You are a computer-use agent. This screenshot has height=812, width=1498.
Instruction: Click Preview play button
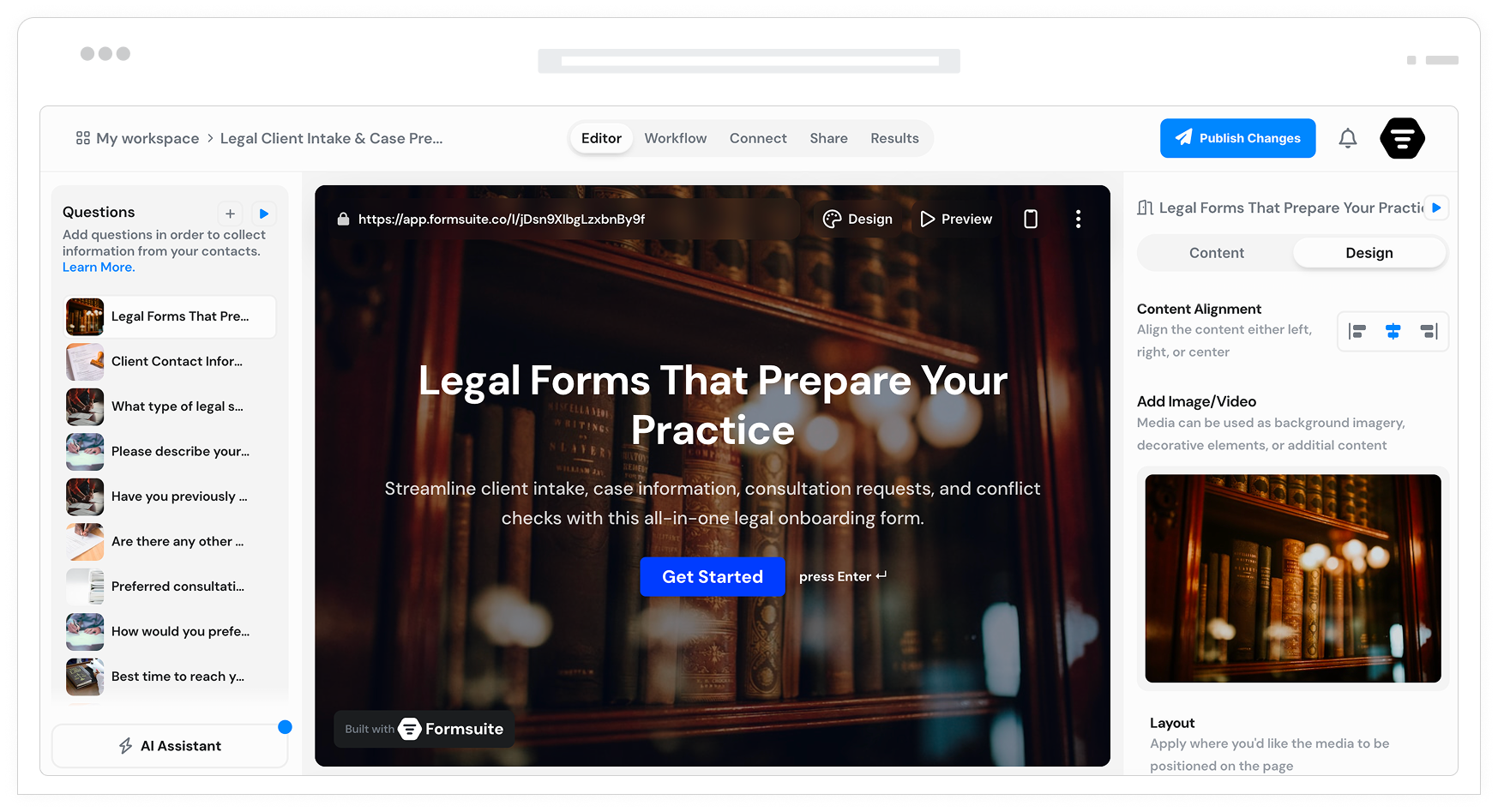coord(956,220)
